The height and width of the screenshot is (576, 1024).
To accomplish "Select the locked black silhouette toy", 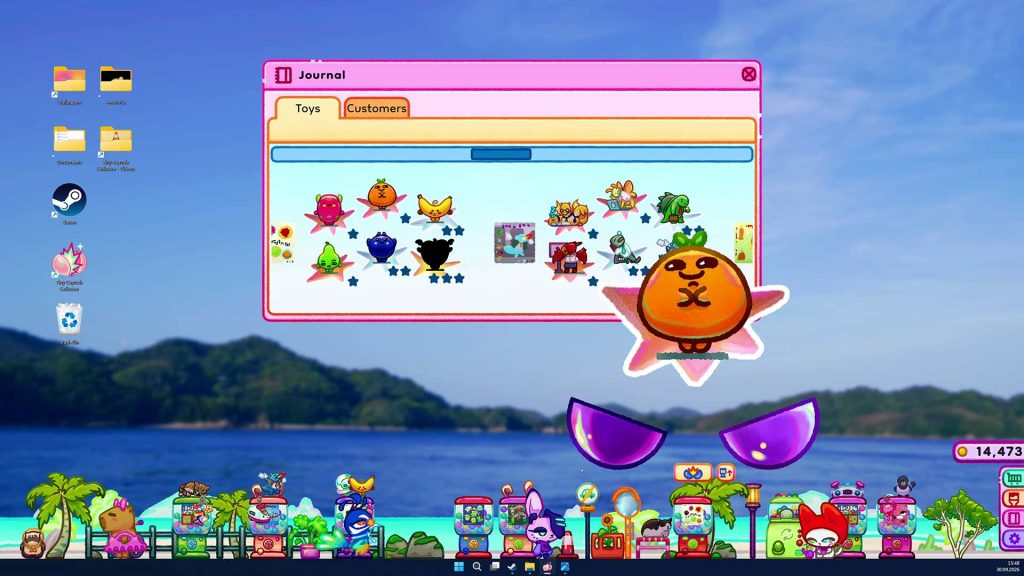I will point(435,255).
